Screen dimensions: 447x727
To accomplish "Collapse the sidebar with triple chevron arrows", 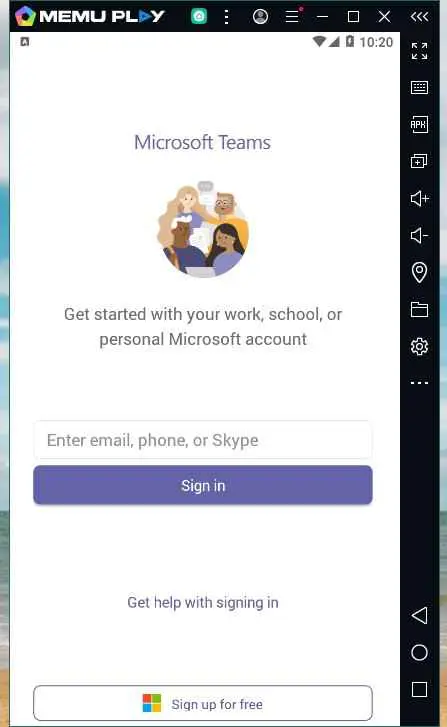I will pos(419,17).
